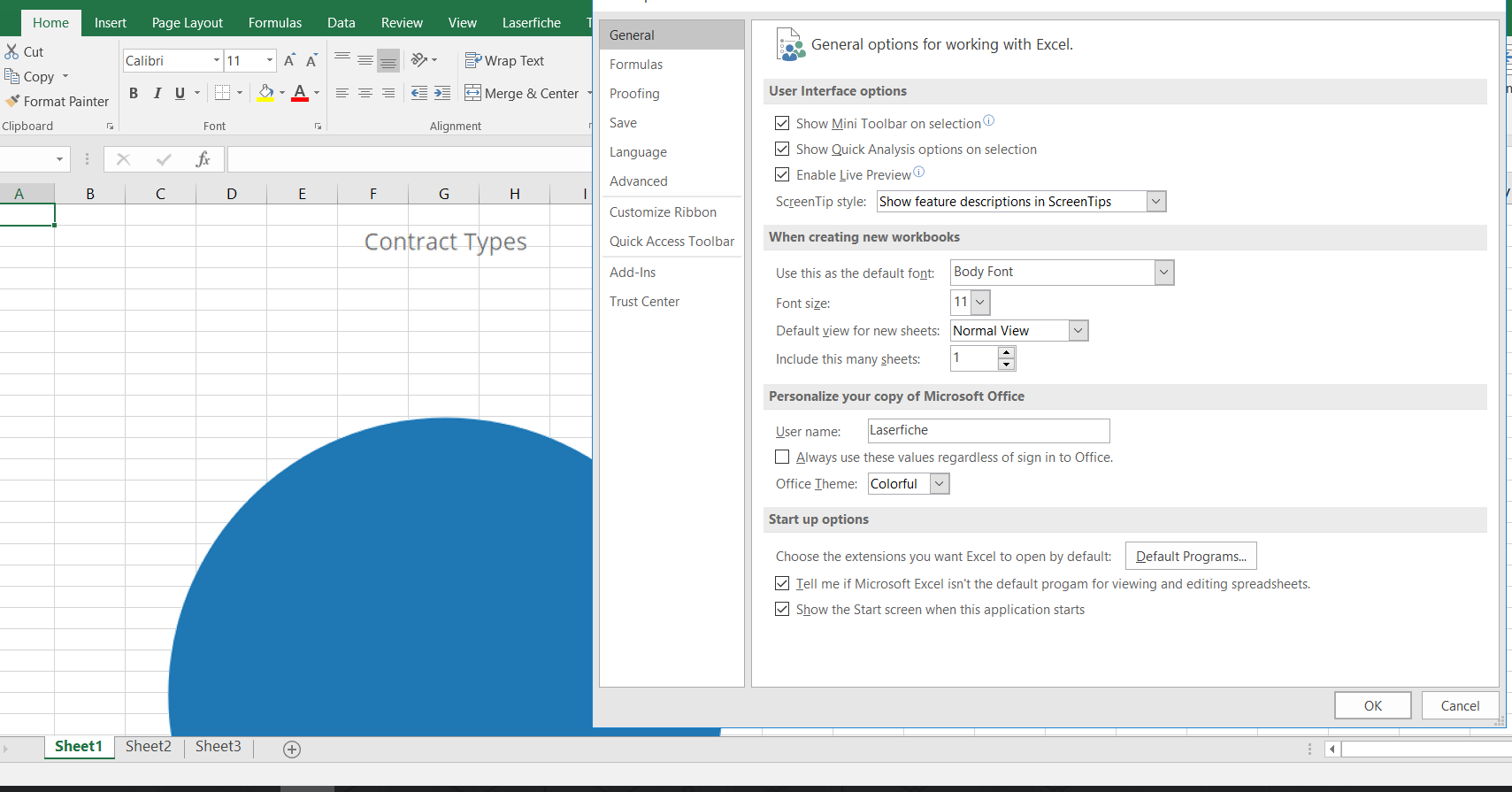Toggle Enable Live Preview checkbox
The image size is (1512, 792).
click(782, 174)
